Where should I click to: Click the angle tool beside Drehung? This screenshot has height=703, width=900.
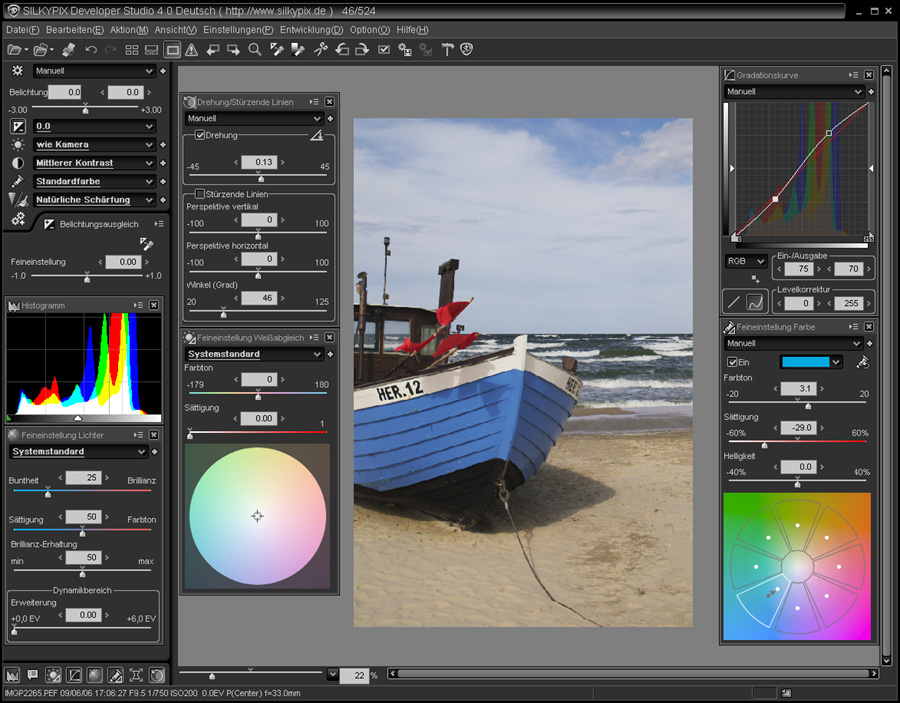[317, 135]
